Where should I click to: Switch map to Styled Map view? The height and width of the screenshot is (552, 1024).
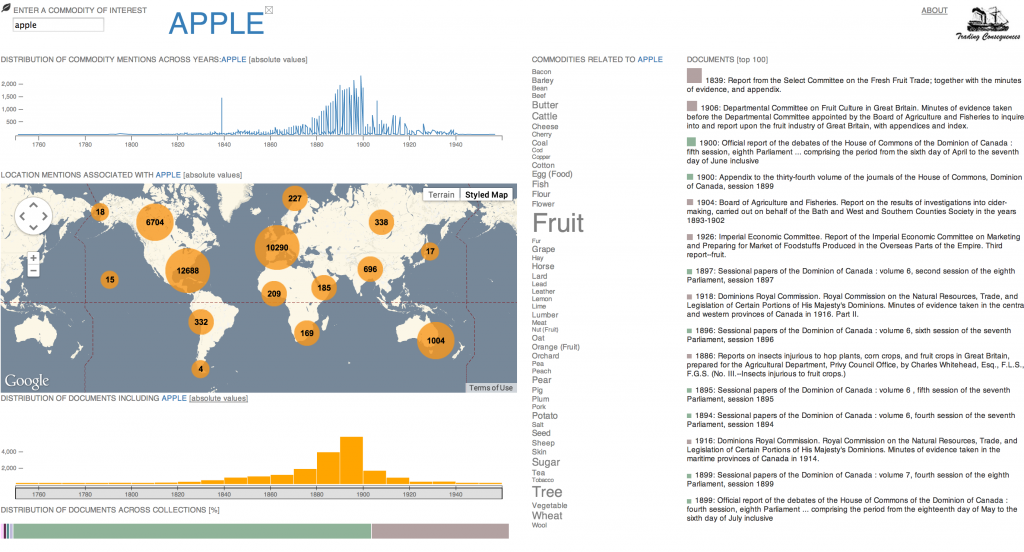click(487, 194)
